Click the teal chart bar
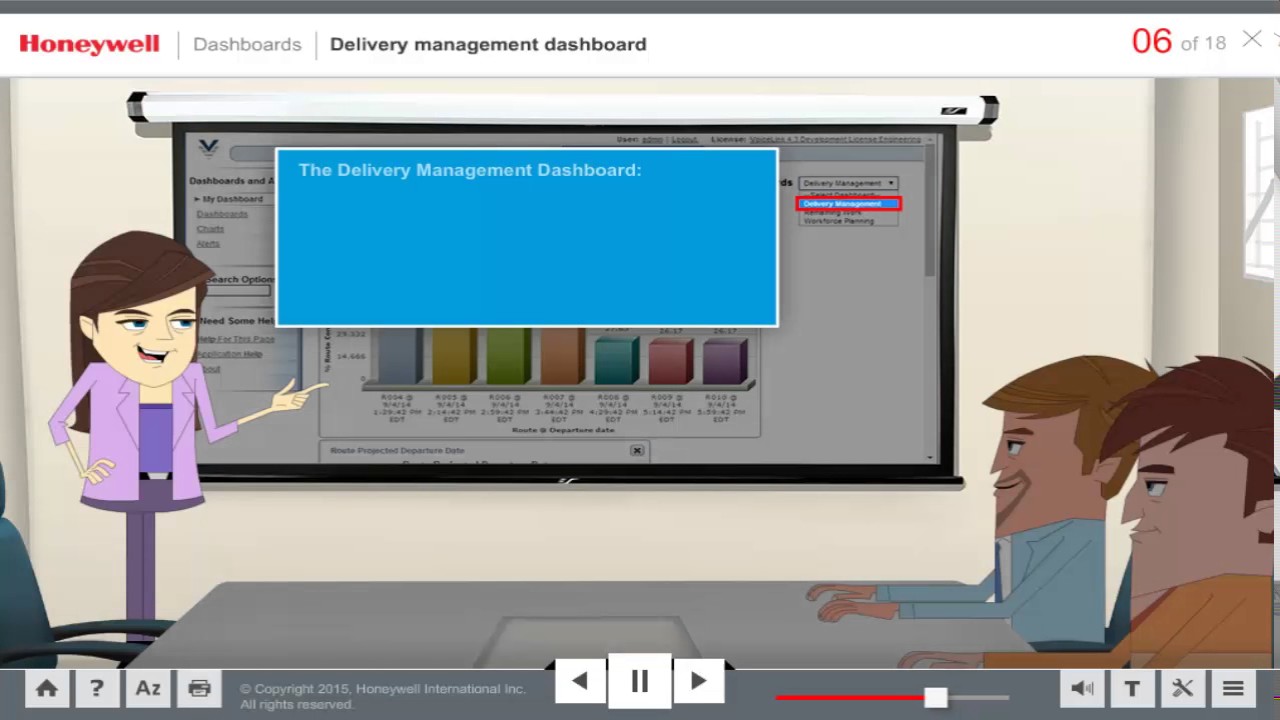 pyautogui.click(x=616, y=360)
